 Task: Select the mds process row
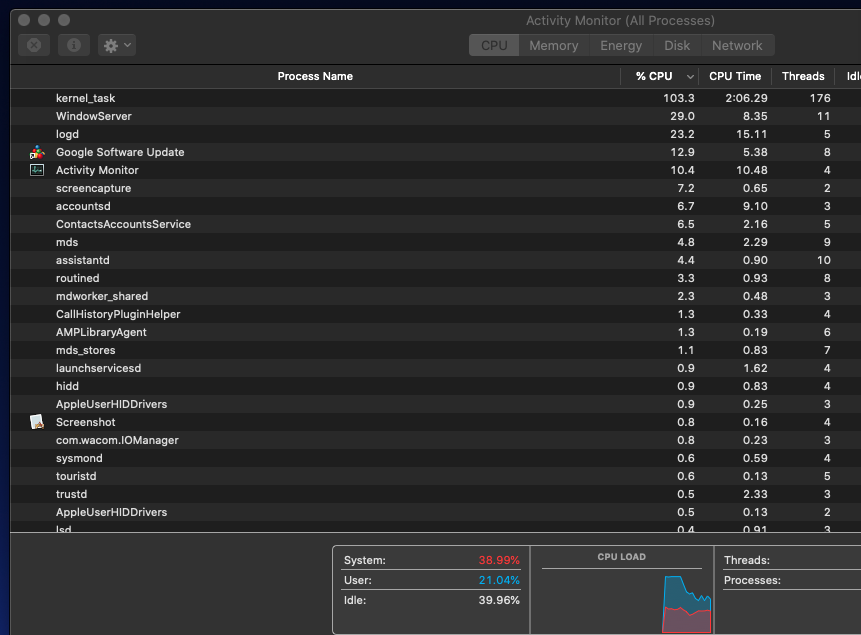point(435,242)
